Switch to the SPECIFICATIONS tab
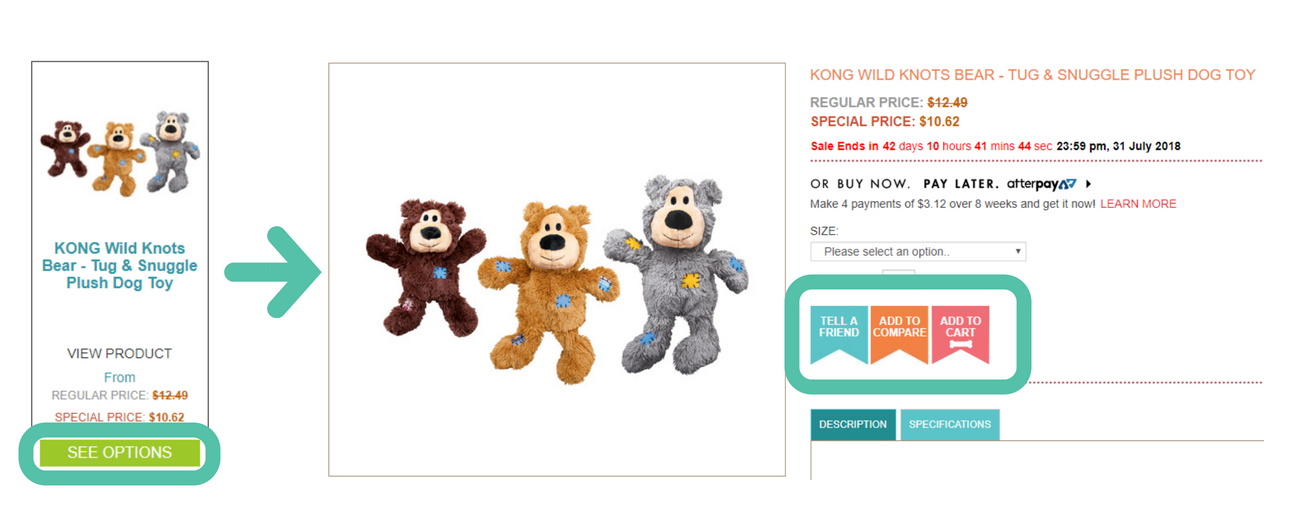 950,424
